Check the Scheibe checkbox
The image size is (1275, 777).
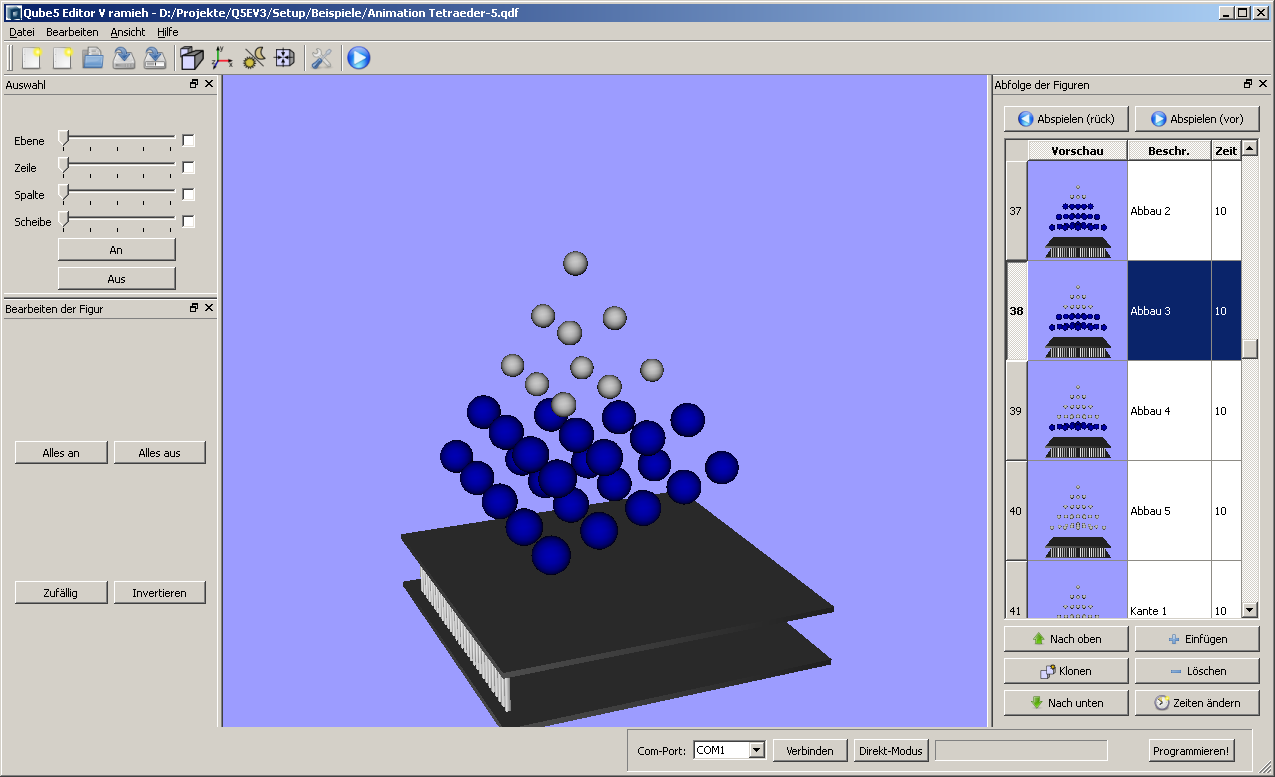[188, 222]
